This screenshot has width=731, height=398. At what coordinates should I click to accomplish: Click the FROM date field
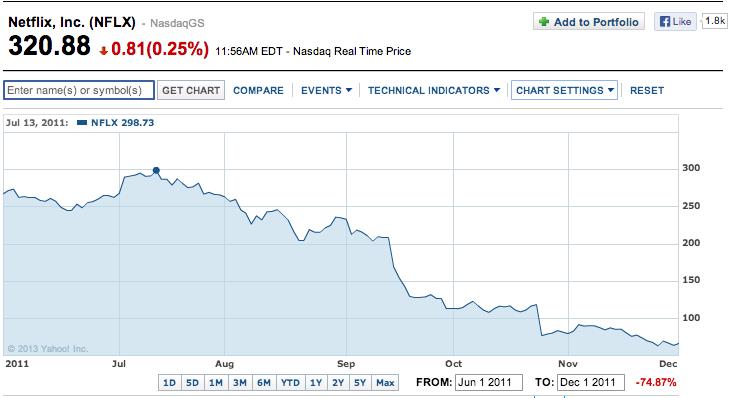tap(489, 382)
